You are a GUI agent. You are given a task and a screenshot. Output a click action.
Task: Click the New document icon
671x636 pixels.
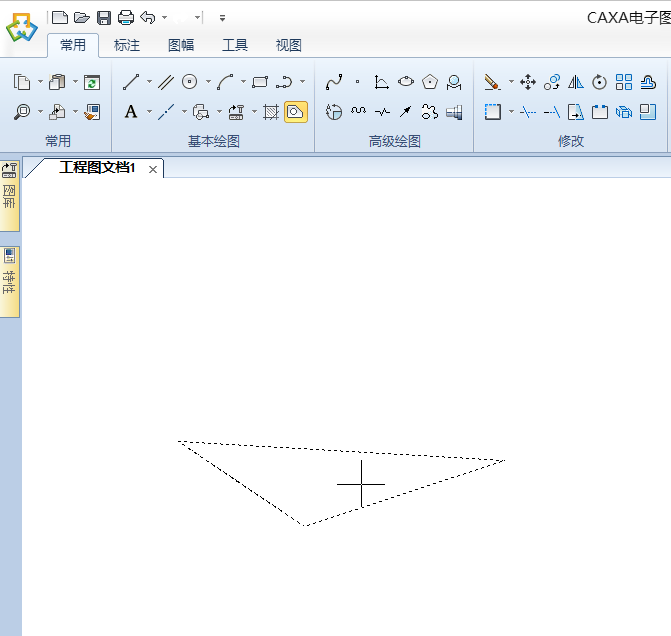coord(60,18)
